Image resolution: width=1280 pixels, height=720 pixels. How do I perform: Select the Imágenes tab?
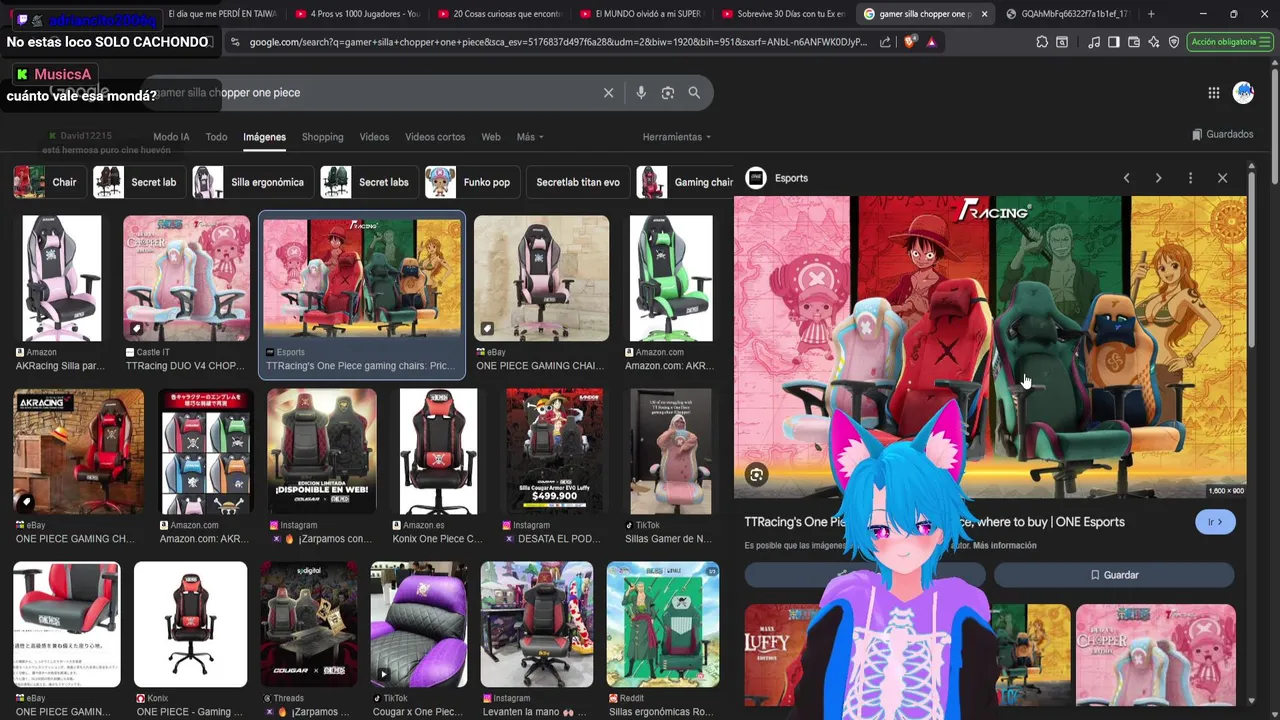pos(264,137)
